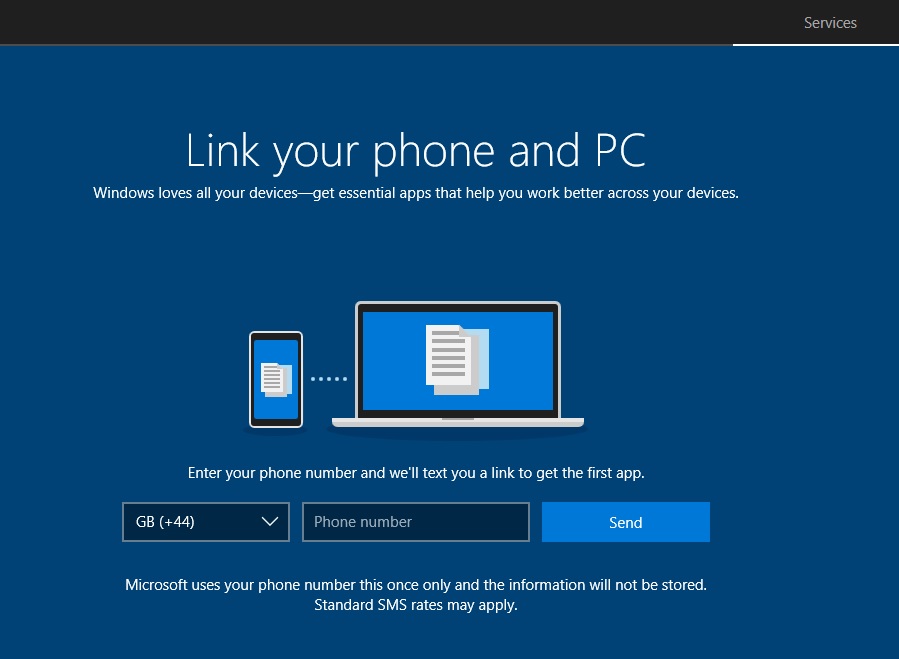Expand the GB (+44) country code dropdown
The height and width of the screenshot is (659, 899).
coord(206,522)
